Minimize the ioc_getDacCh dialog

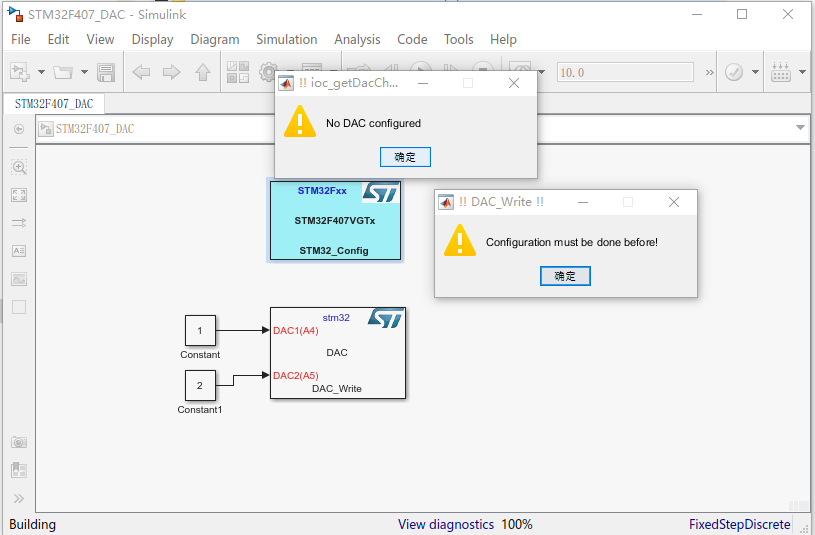pos(423,83)
